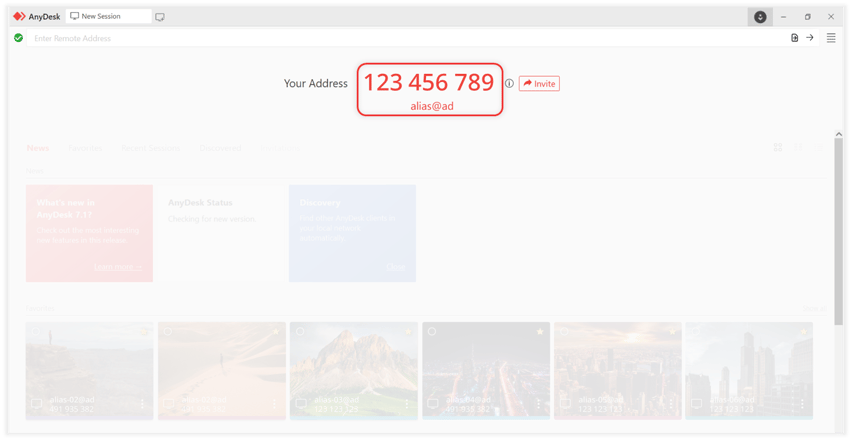Open the Favorites tab
Screen dimensions: 852x440
point(85,148)
